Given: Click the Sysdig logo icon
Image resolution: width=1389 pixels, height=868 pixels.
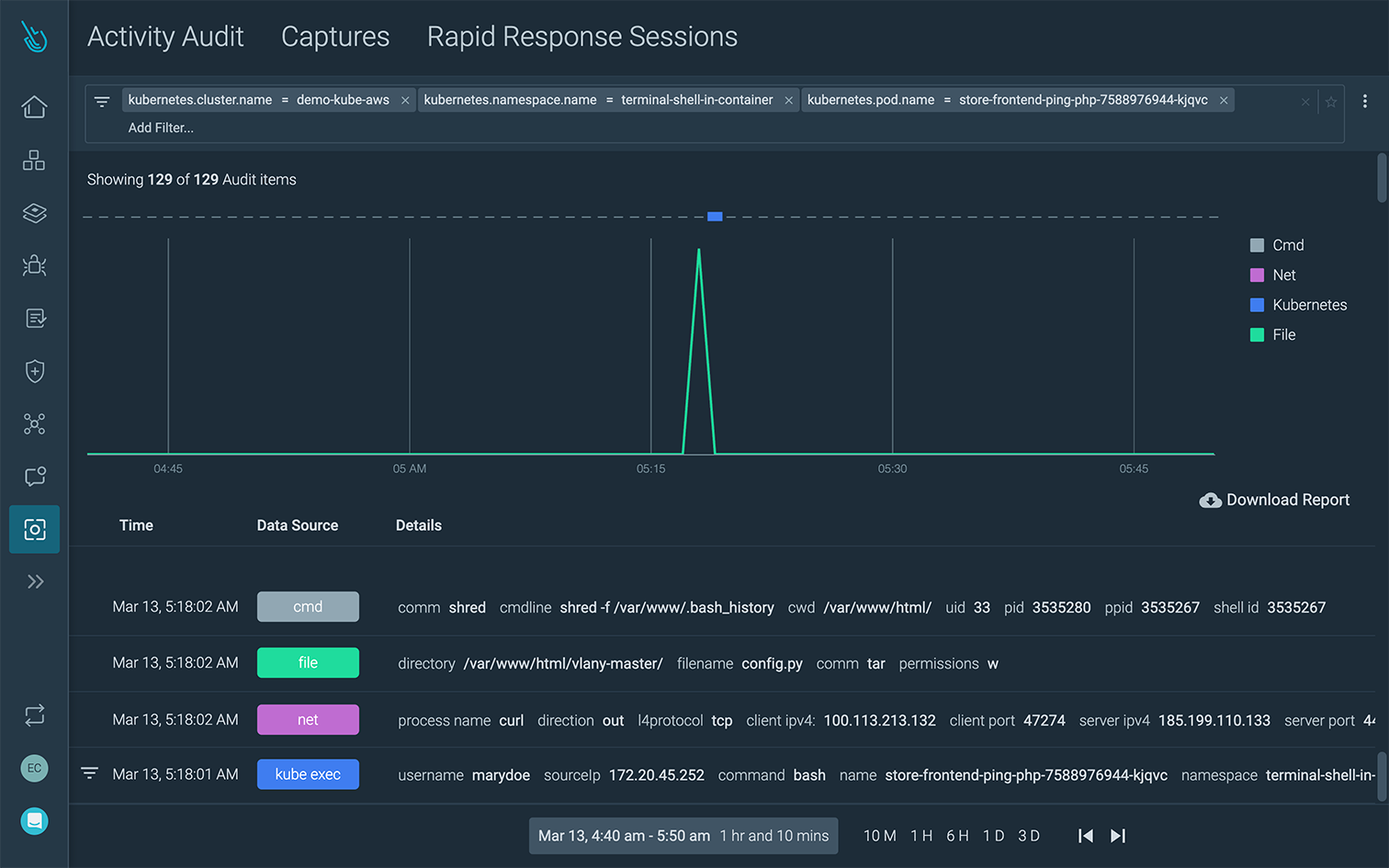Looking at the screenshot, I should click(x=34, y=37).
